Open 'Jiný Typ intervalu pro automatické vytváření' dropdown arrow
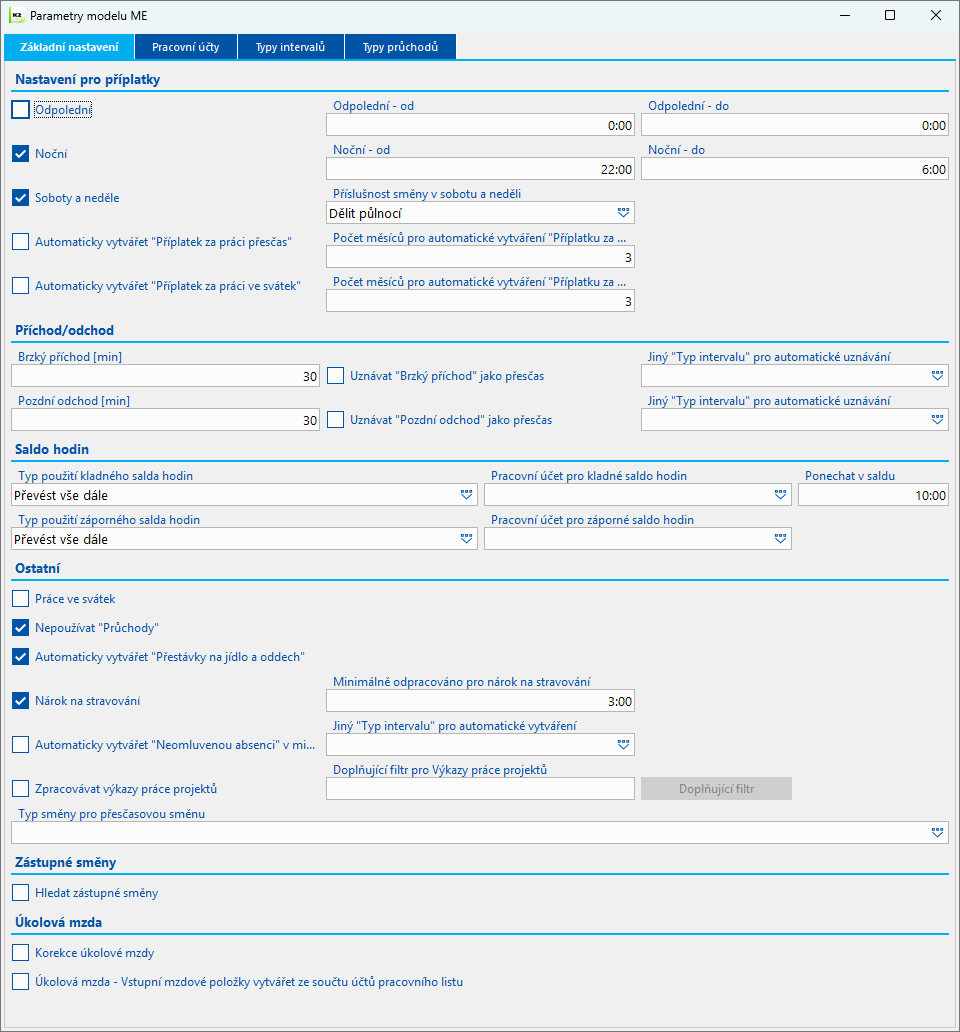Screen dimensions: 960x1032 (x=623, y=744)
